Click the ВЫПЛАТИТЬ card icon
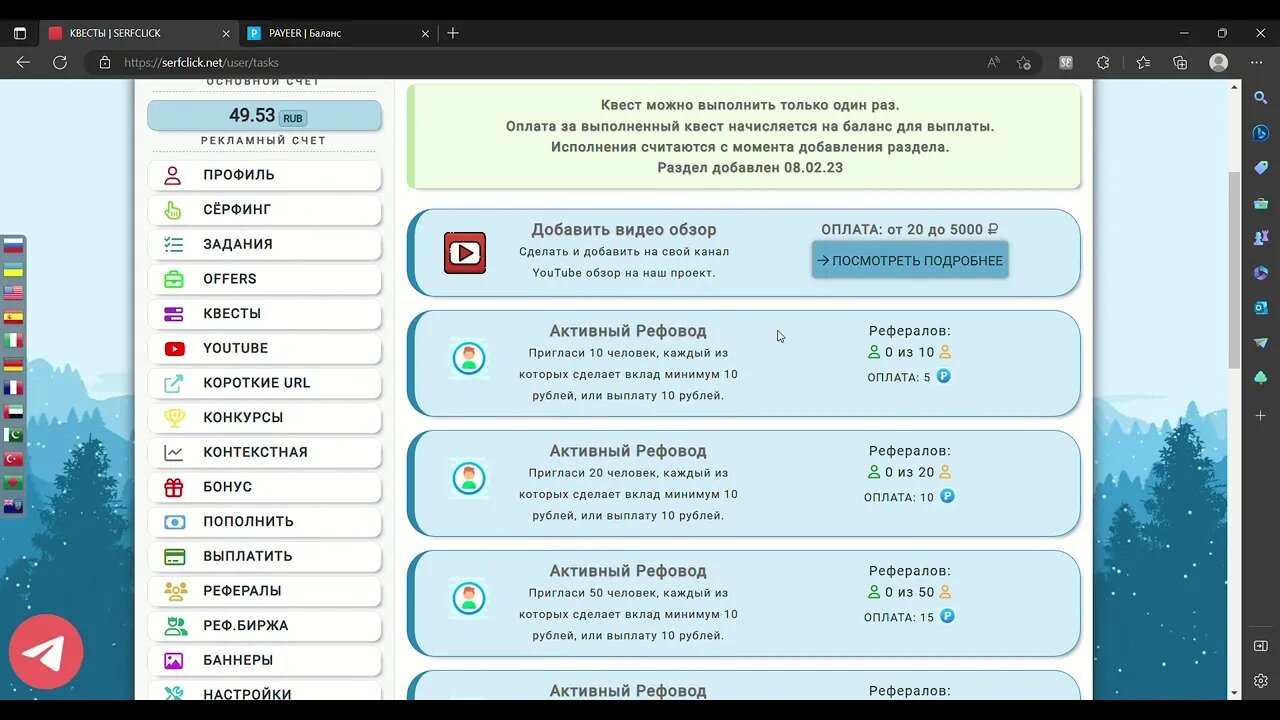The width and height of the screenshot is (1280, 720). [x=174, y=556]
